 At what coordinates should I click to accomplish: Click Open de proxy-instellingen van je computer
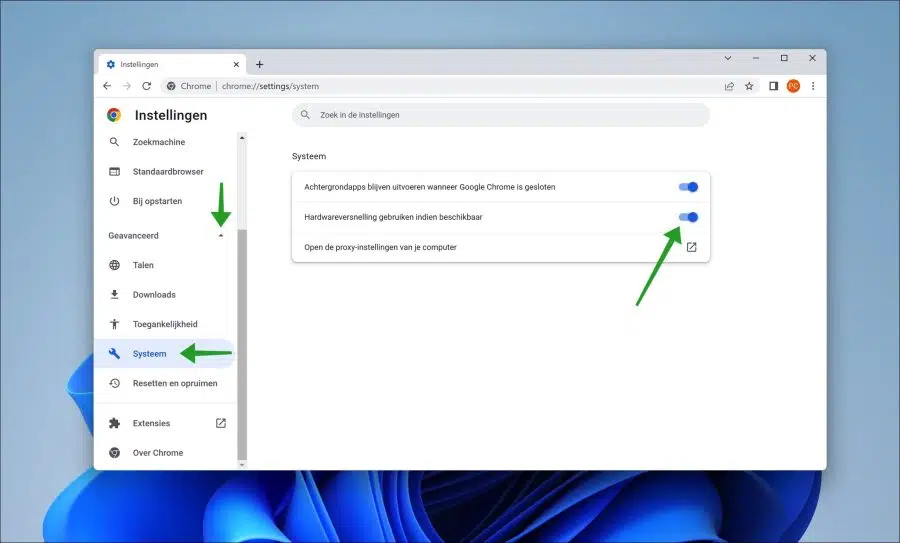pos(501,247)
